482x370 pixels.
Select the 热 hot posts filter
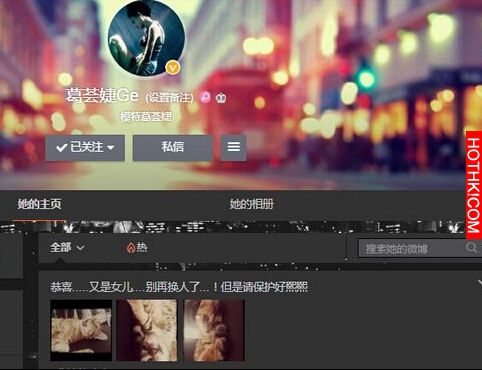137,248
